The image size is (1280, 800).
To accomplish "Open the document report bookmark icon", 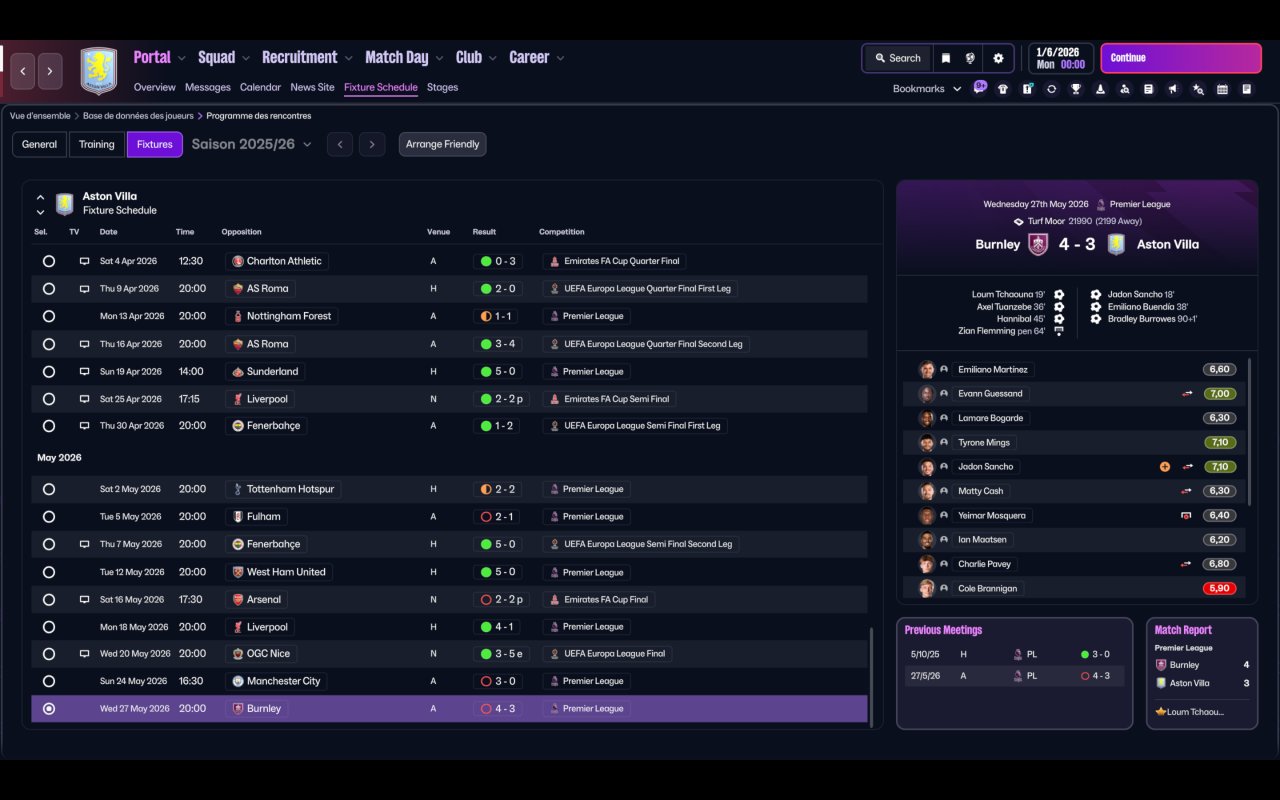I will 1148,89.
